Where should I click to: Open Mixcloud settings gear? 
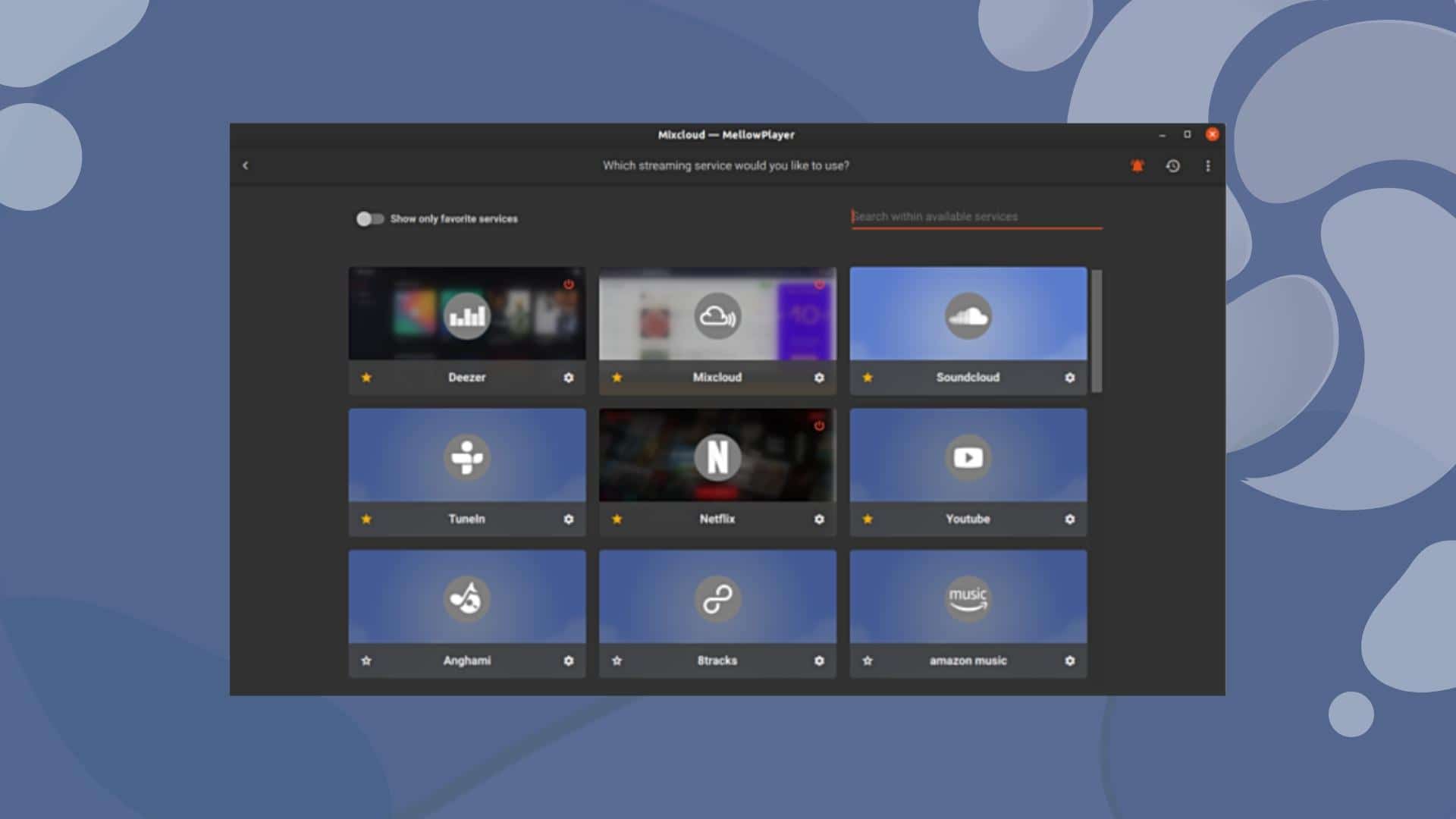pyautogui.click(x=819, y=378)
